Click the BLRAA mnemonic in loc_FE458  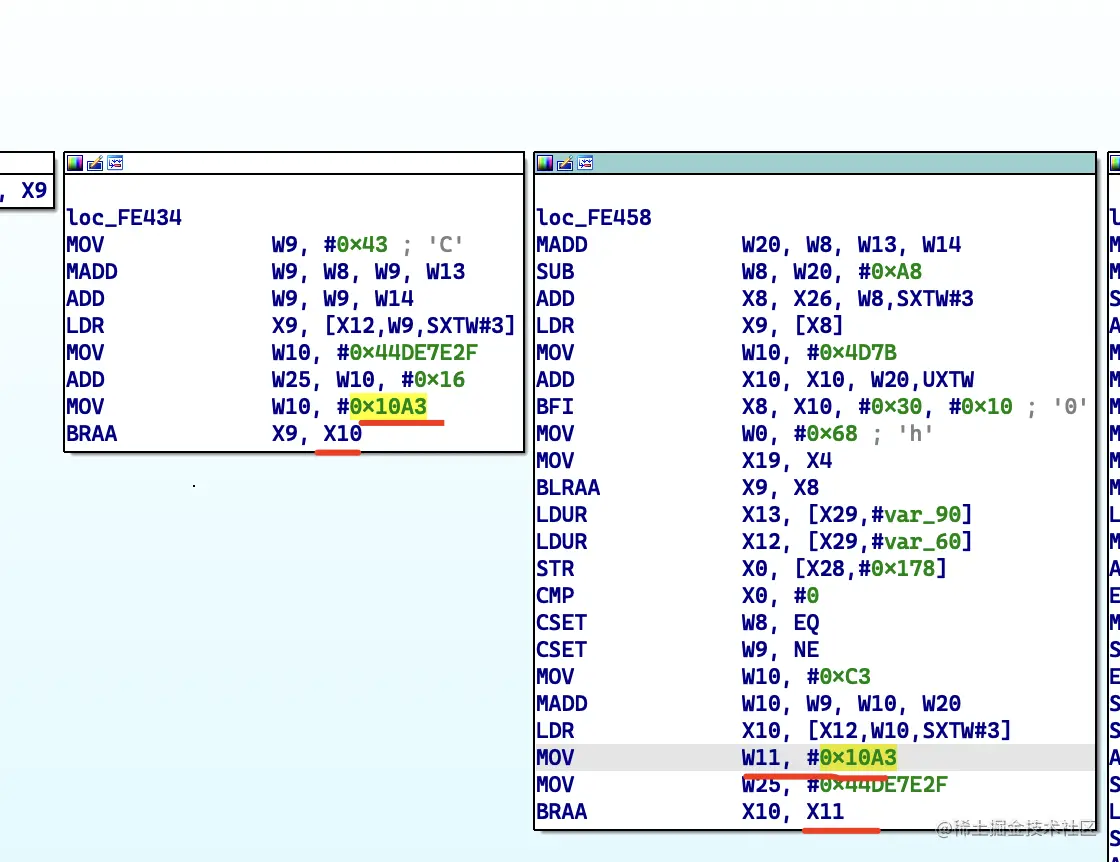(568, 488)
